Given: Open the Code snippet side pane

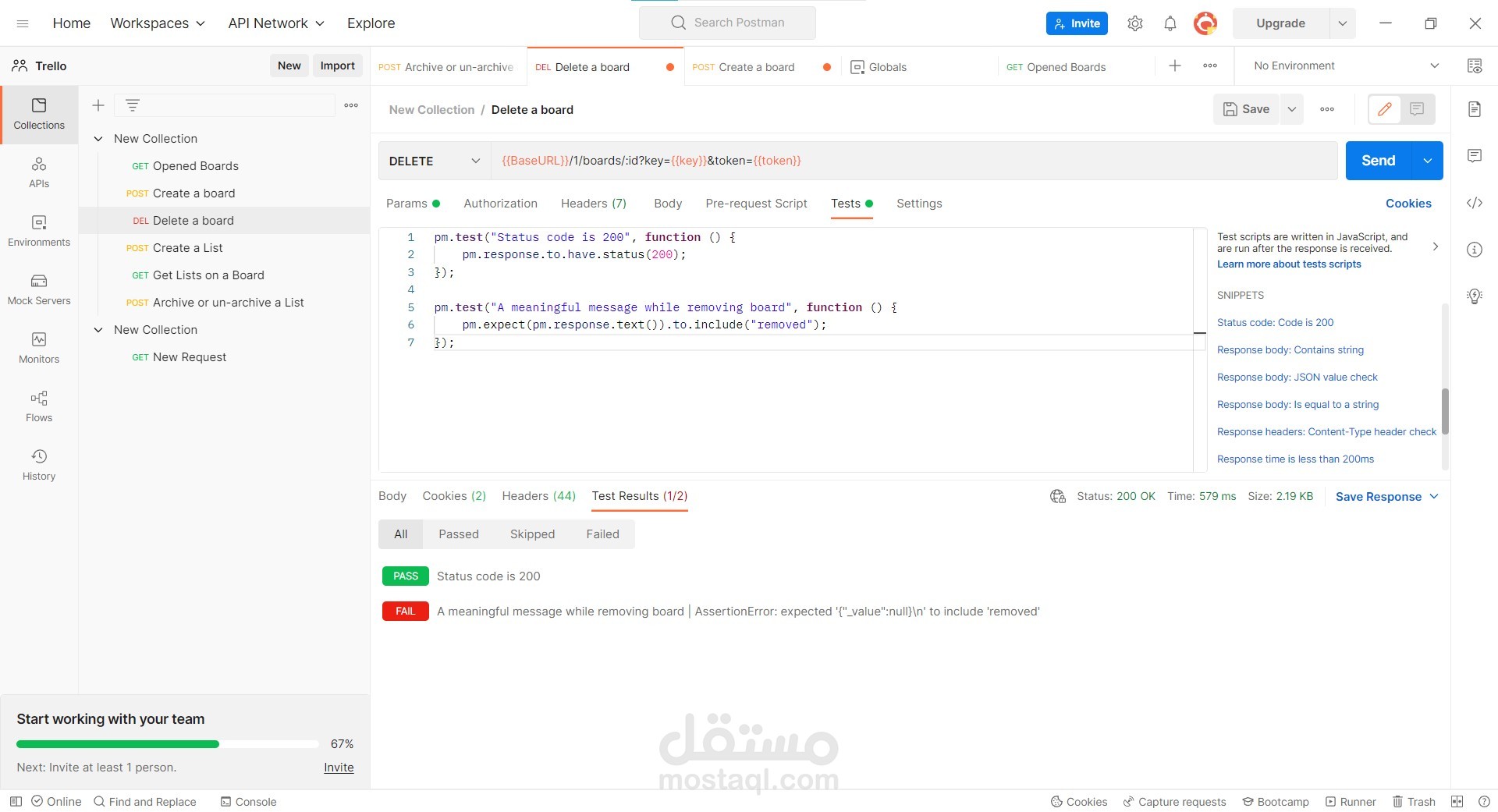Looking at the screenshot, I should click(1475, 203).
